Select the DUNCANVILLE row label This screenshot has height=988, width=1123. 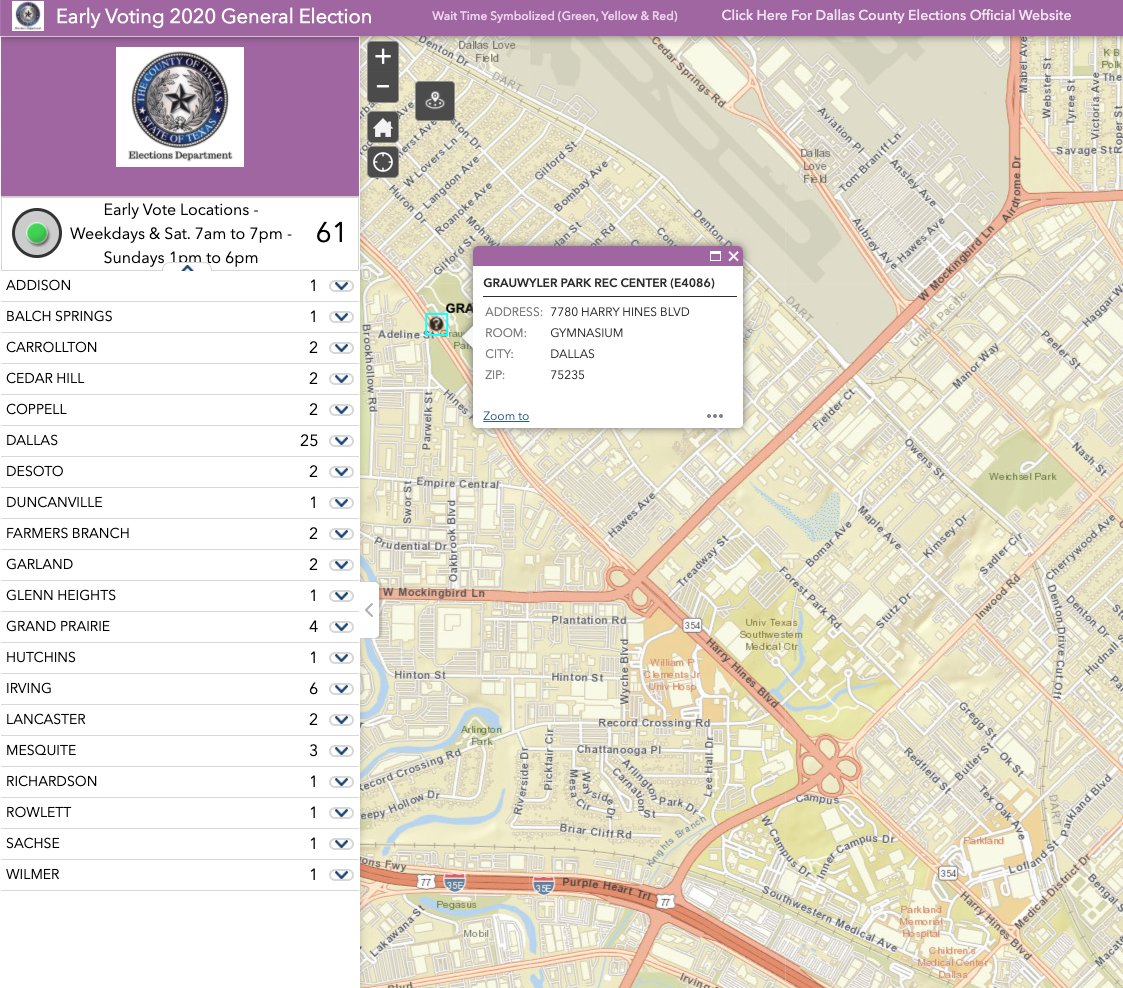tap(54, 502)
